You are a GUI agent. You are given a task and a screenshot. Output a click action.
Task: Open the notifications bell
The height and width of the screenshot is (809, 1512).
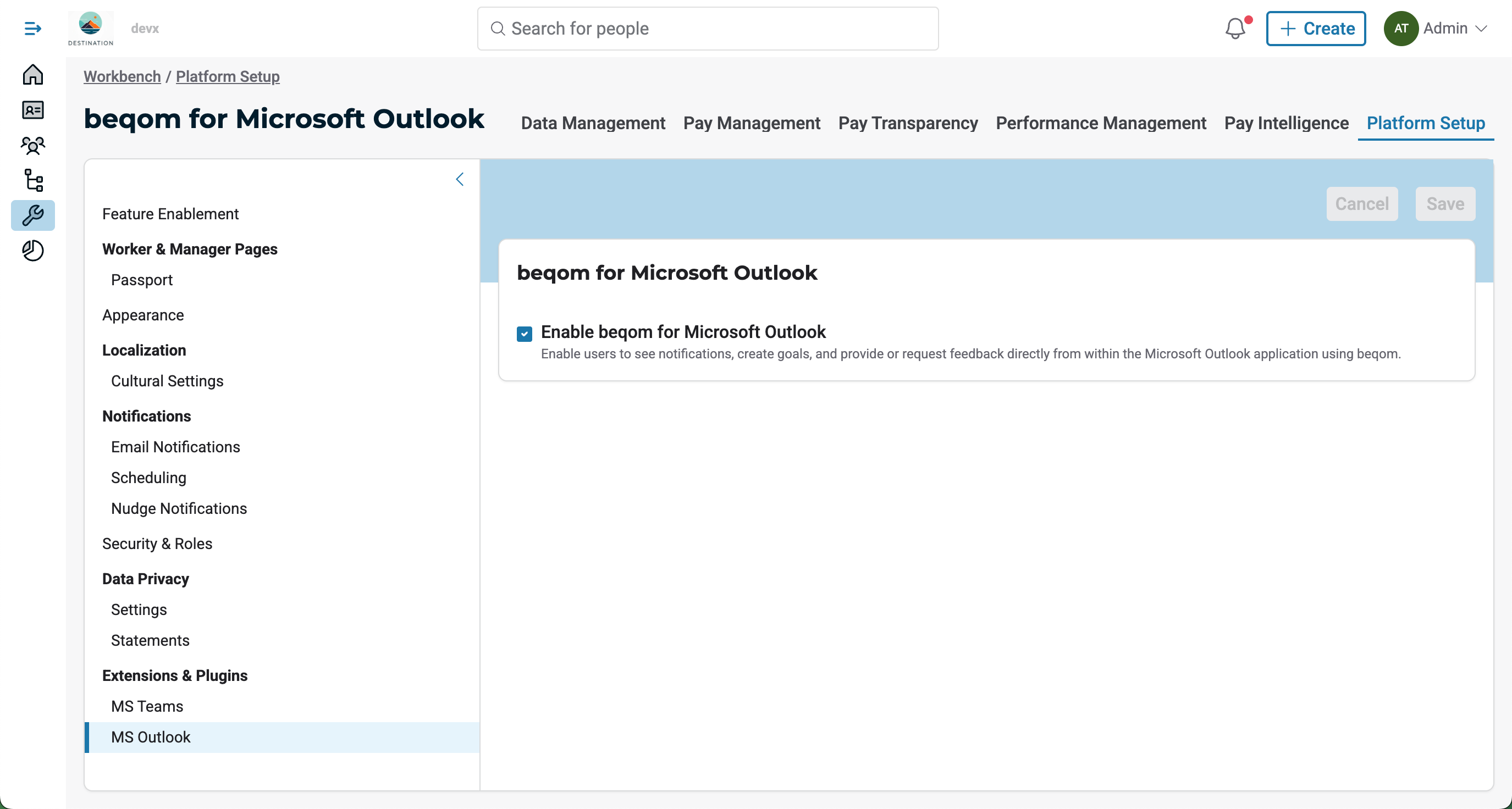[x=1235, y=28]
